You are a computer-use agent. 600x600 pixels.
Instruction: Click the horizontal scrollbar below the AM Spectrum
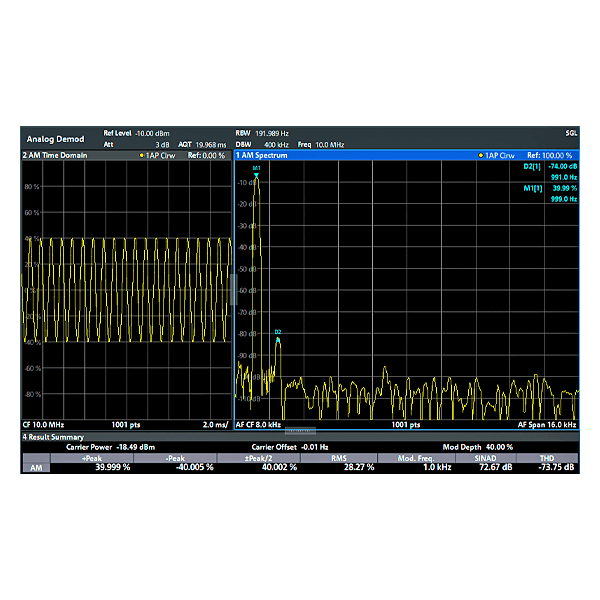300,430
